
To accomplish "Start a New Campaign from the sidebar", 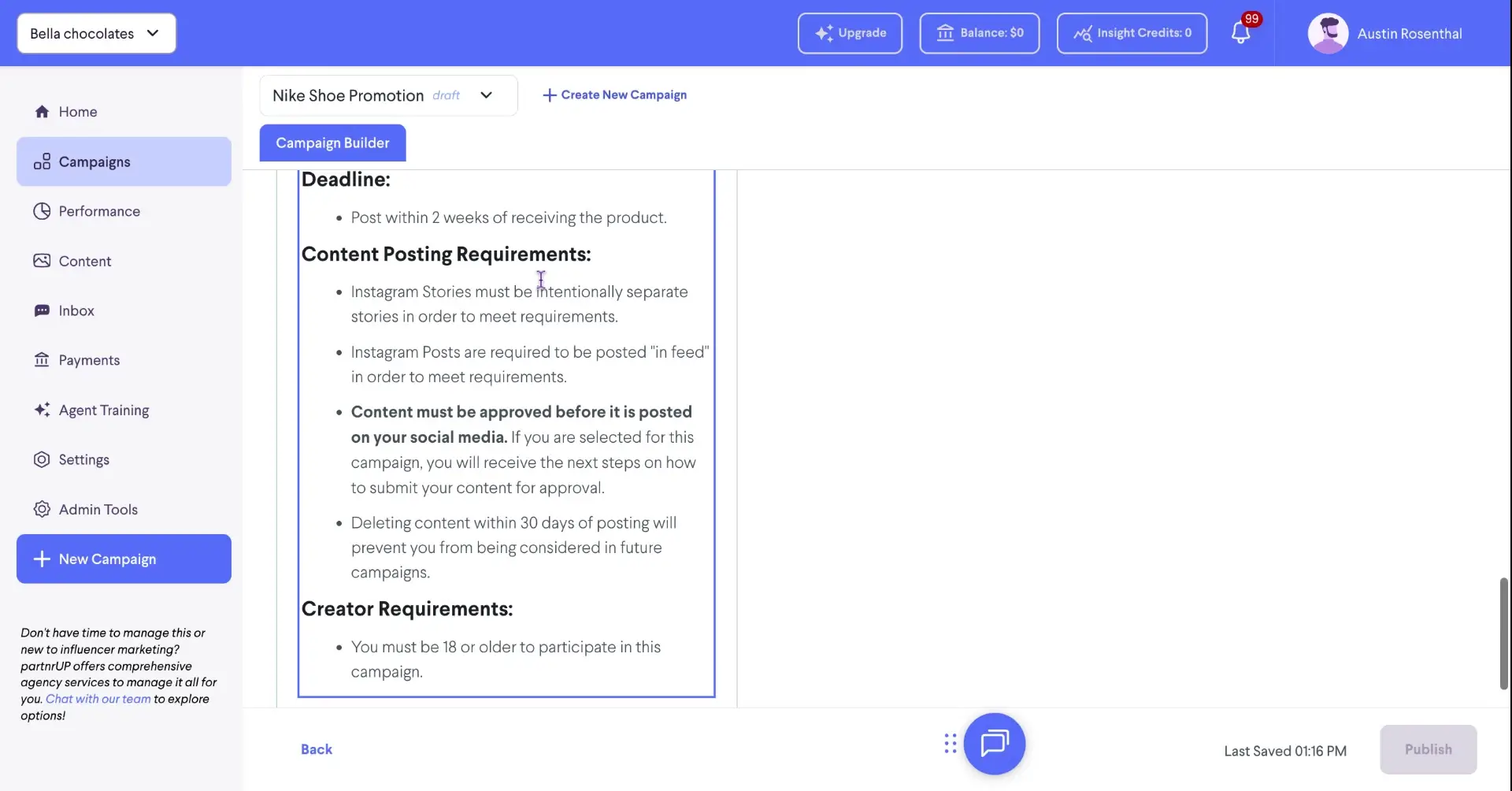I will point(123,559).
